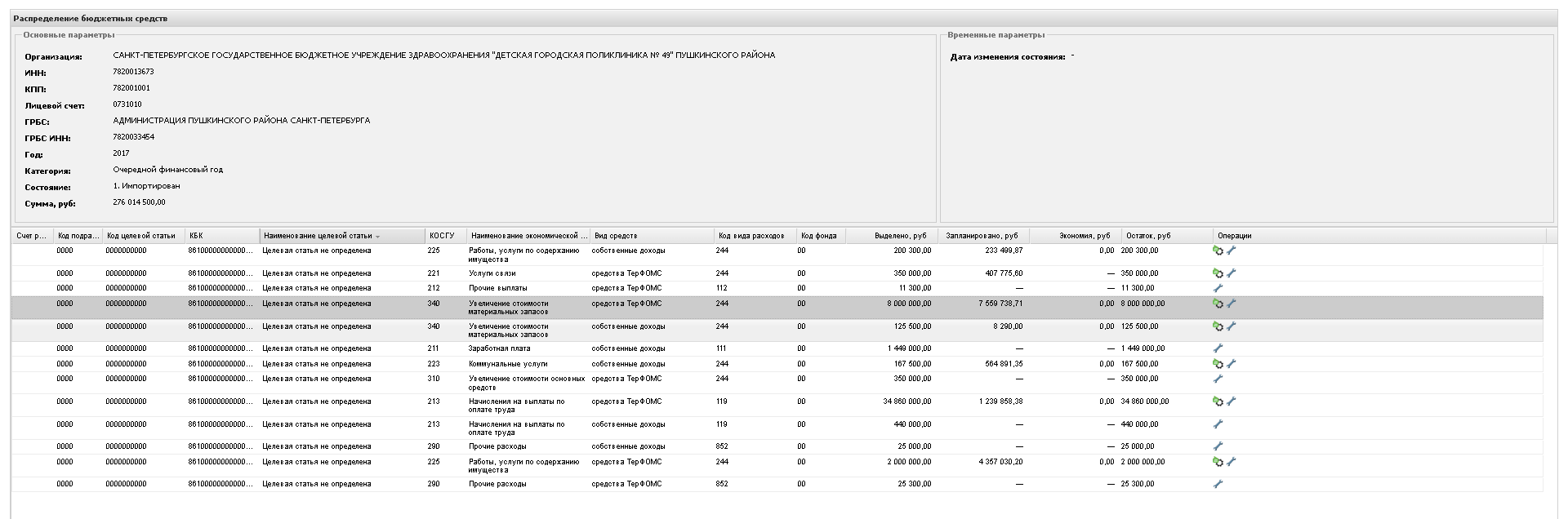Screen dimensions: 1568x519
Task: Click gear-tag icon in the 200 300,00 row
Action: pos(1218,251)
